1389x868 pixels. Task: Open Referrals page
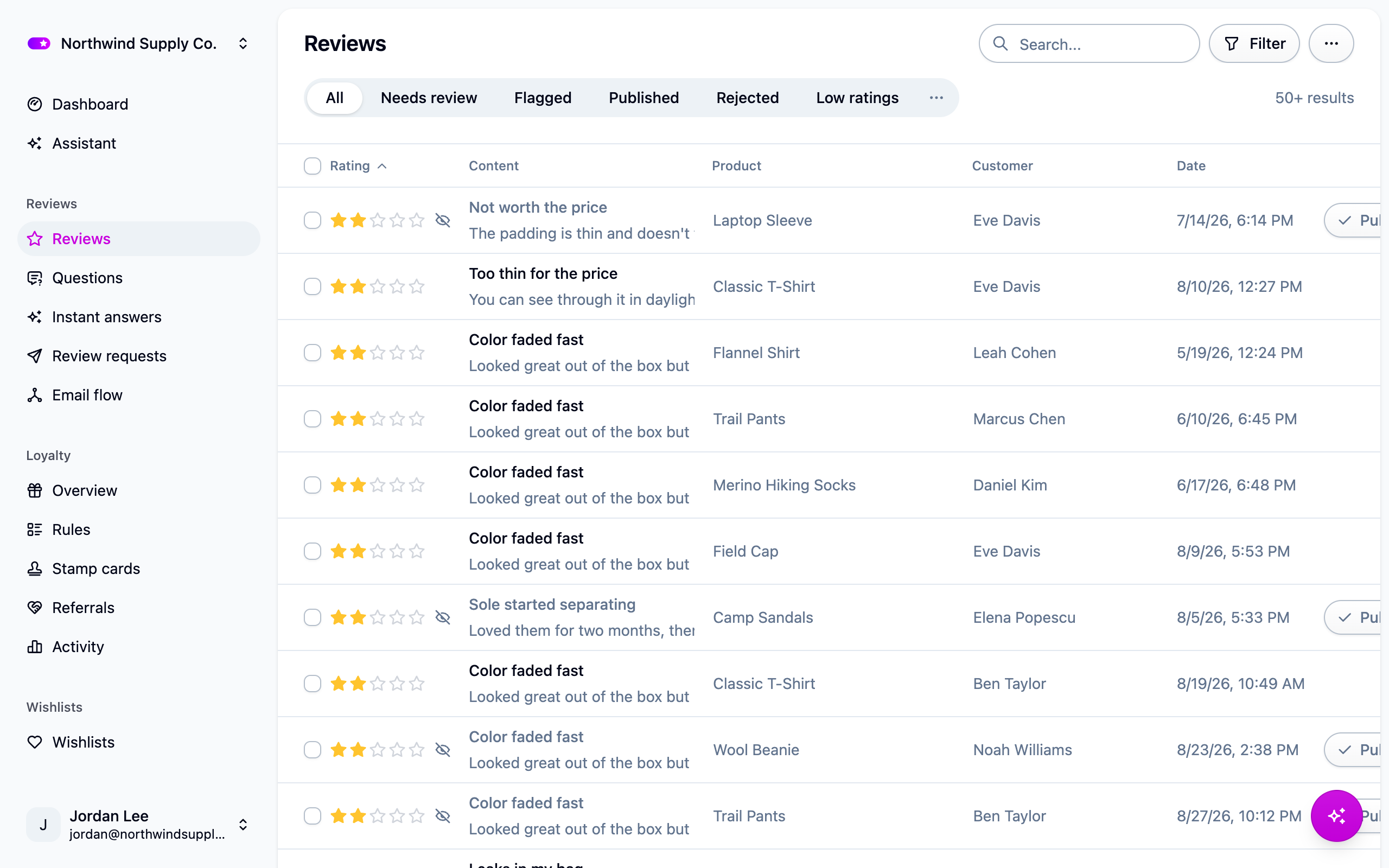coord(138,608)
